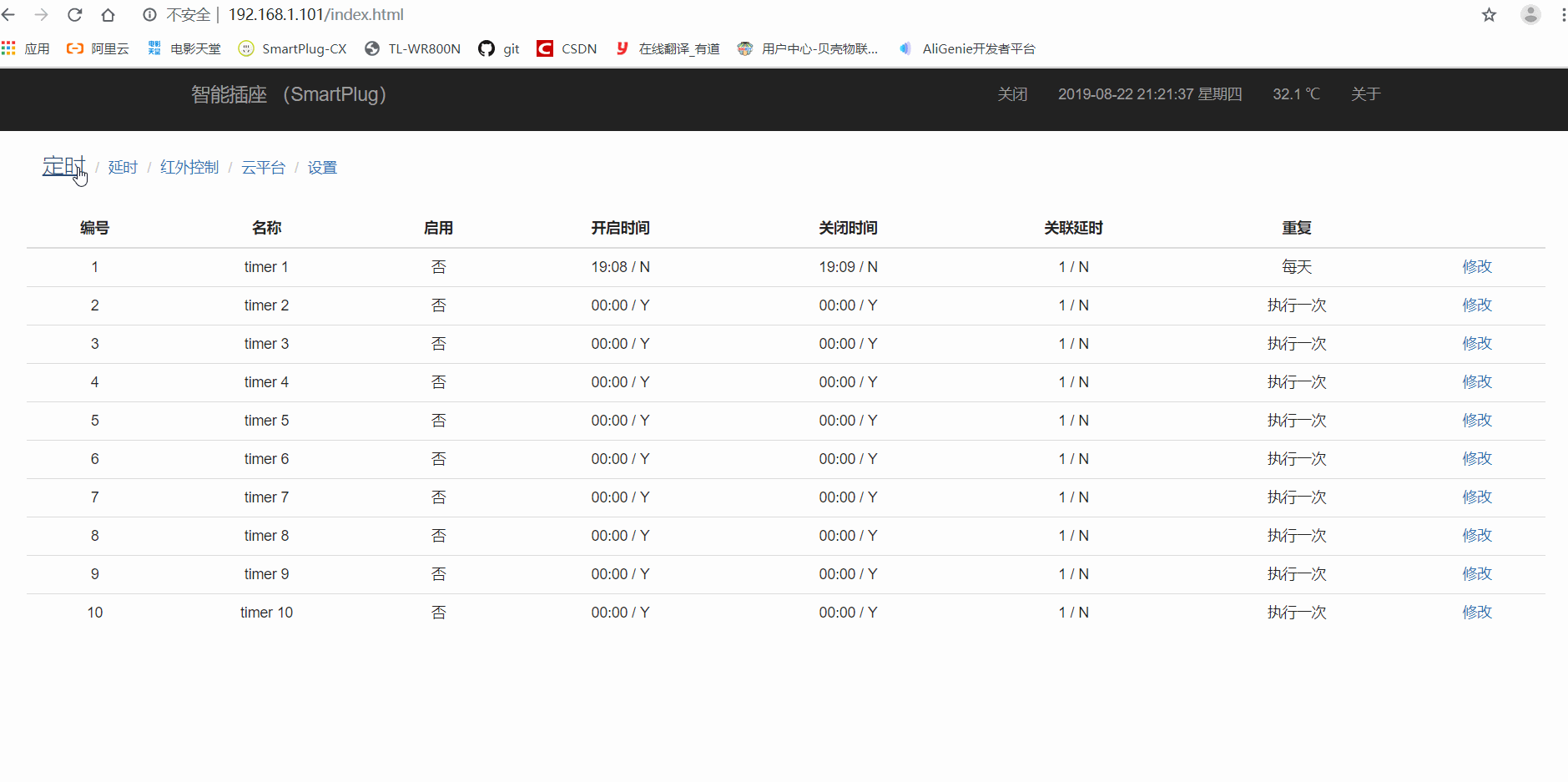This screenshot has height=782, width=1568.
Task: Click the browser forward arrow
Action: coord(41,15)
